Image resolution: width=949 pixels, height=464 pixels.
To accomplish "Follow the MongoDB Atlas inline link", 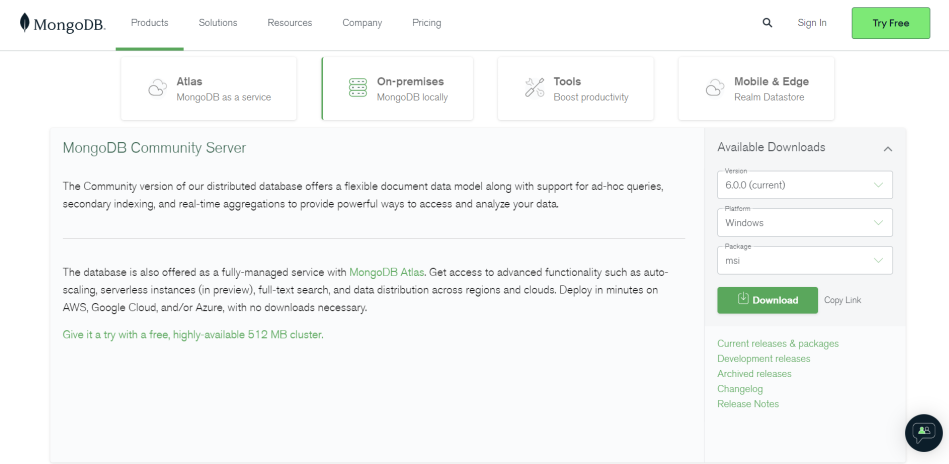I will pos(387,272).
